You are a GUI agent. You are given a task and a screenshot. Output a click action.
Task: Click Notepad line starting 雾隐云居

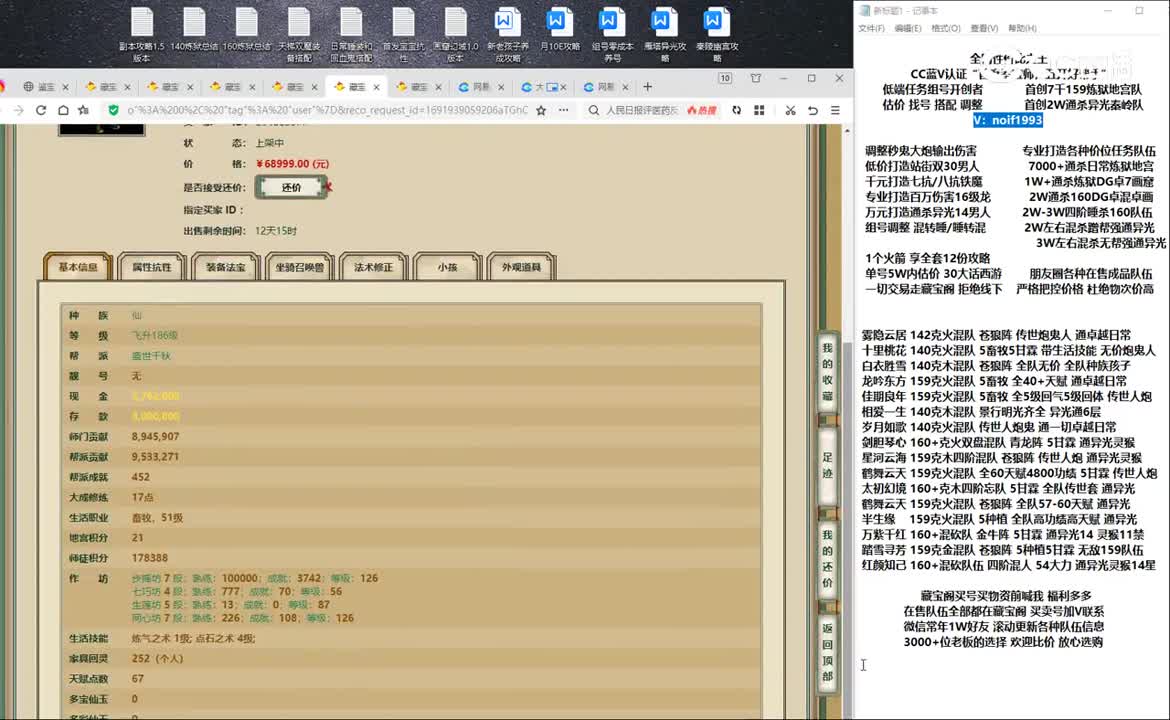996,335
